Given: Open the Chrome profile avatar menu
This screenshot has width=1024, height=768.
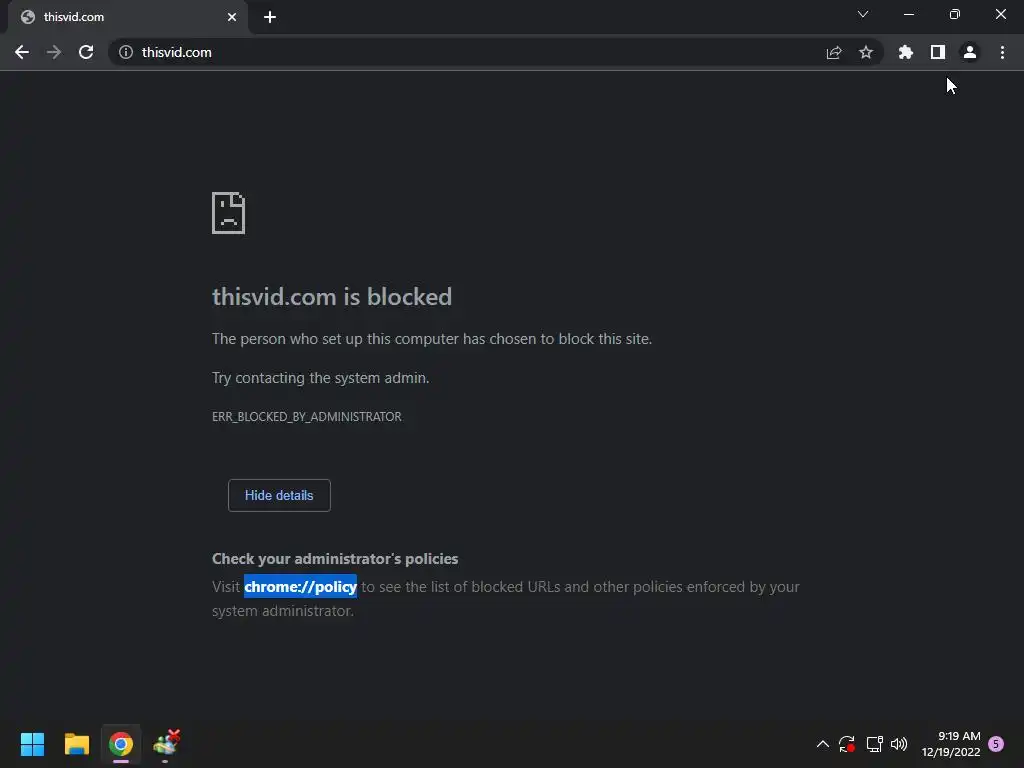Looking at the screenshot, I should 970,52.
